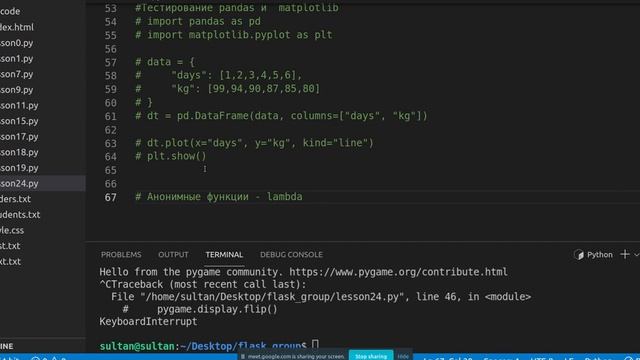Select the TERMINAL panel tab
This screenshot has height=360, width=640.
[x=224, y=255]
